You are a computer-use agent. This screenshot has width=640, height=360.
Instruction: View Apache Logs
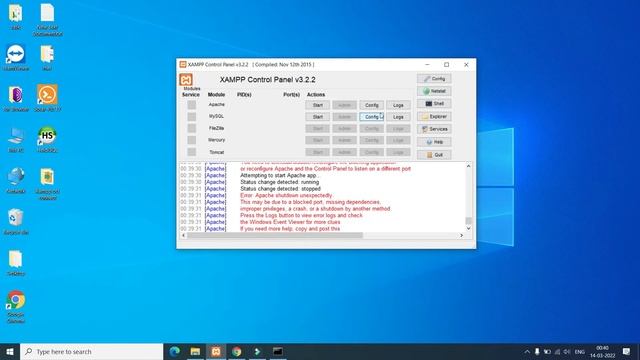(398, 105)
